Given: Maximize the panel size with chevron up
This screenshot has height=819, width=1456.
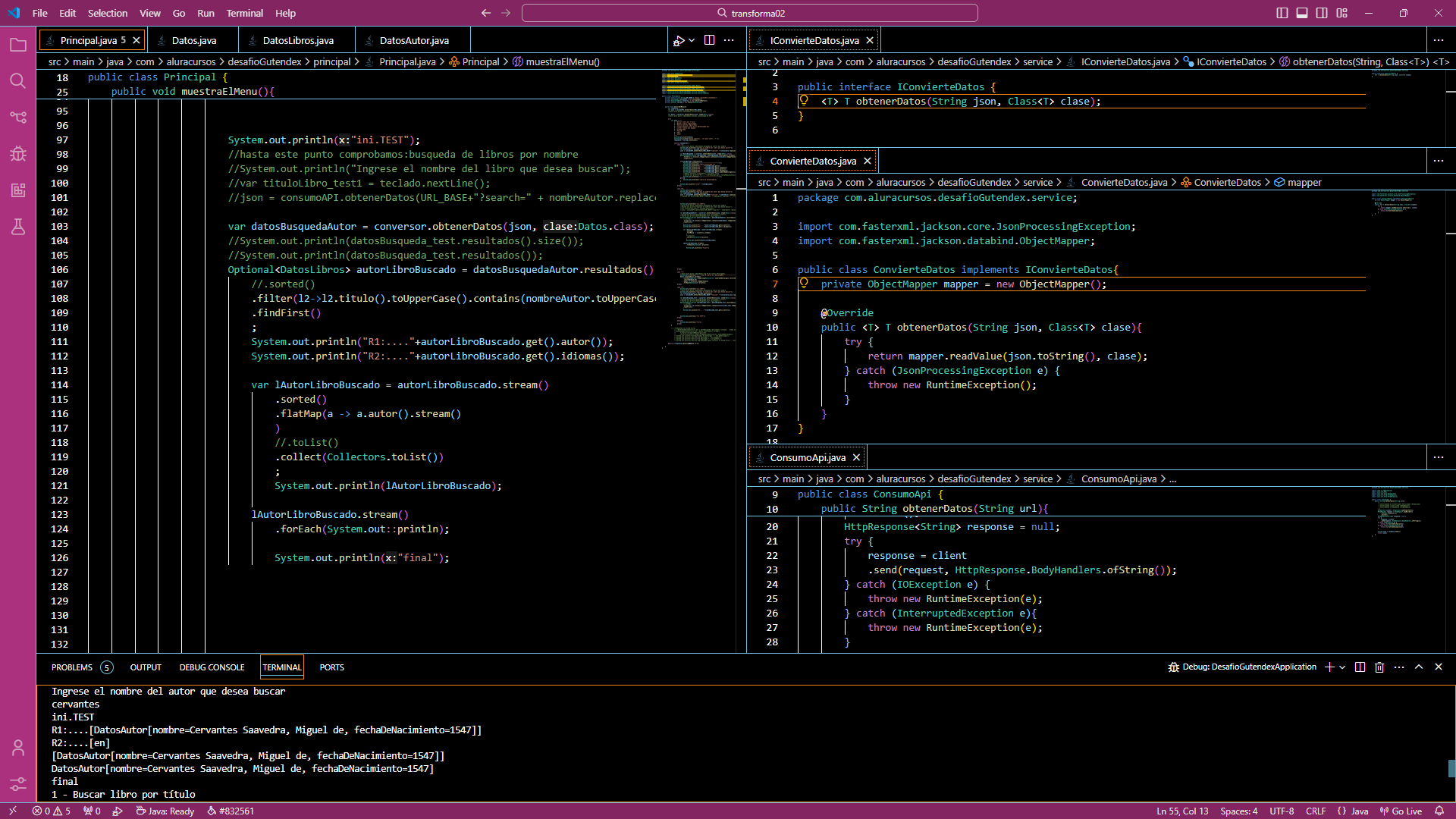Looking at the screenshot, I should (x=1419, y=667).
